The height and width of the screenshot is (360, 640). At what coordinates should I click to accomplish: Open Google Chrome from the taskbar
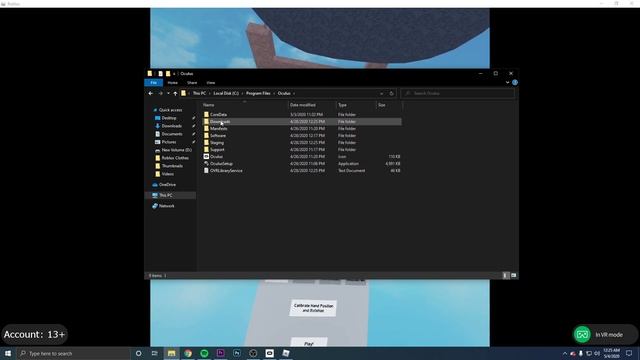pos(188,353)
